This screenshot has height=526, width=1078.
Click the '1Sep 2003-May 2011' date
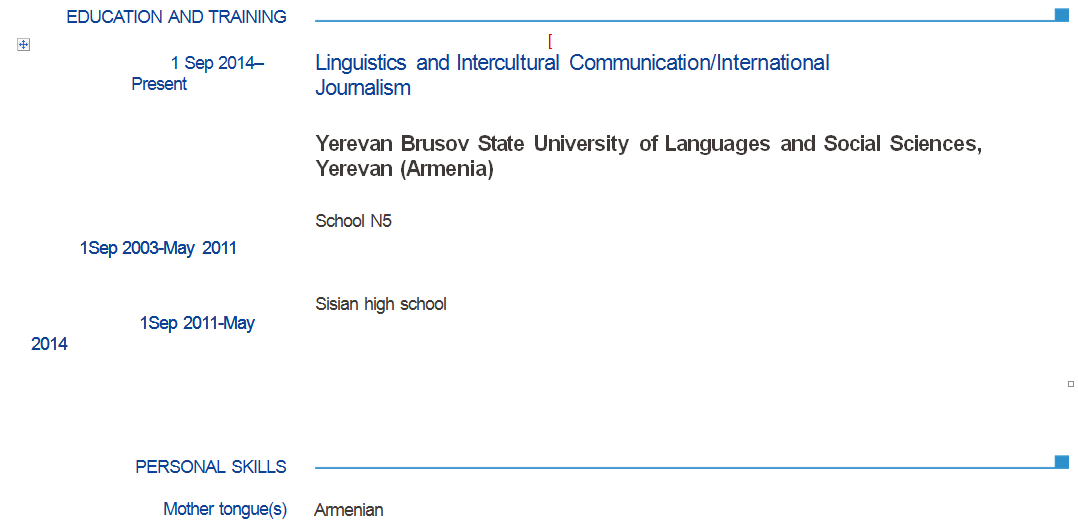point(158,248)
